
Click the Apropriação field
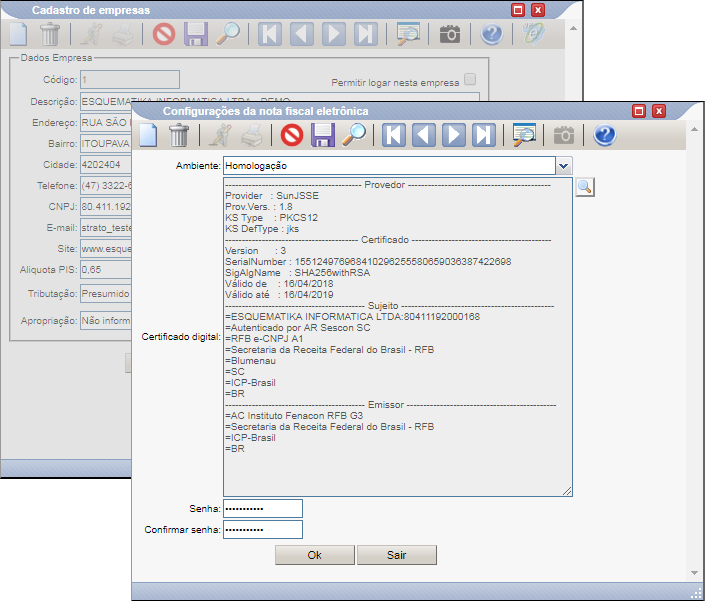click(106, 321)
